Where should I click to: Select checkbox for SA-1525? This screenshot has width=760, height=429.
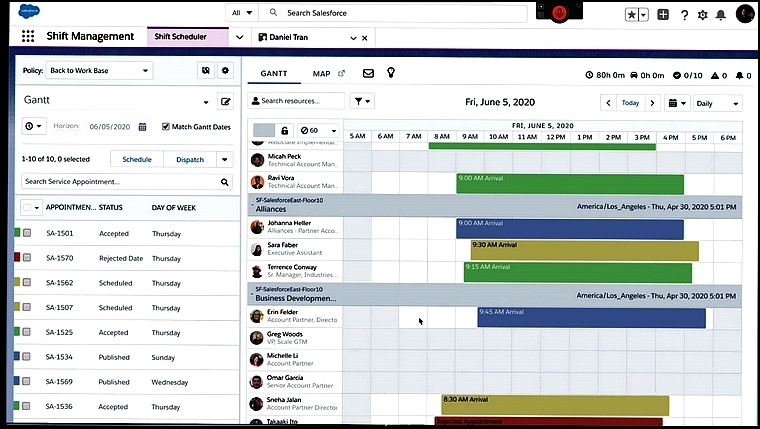pos(27,332)
